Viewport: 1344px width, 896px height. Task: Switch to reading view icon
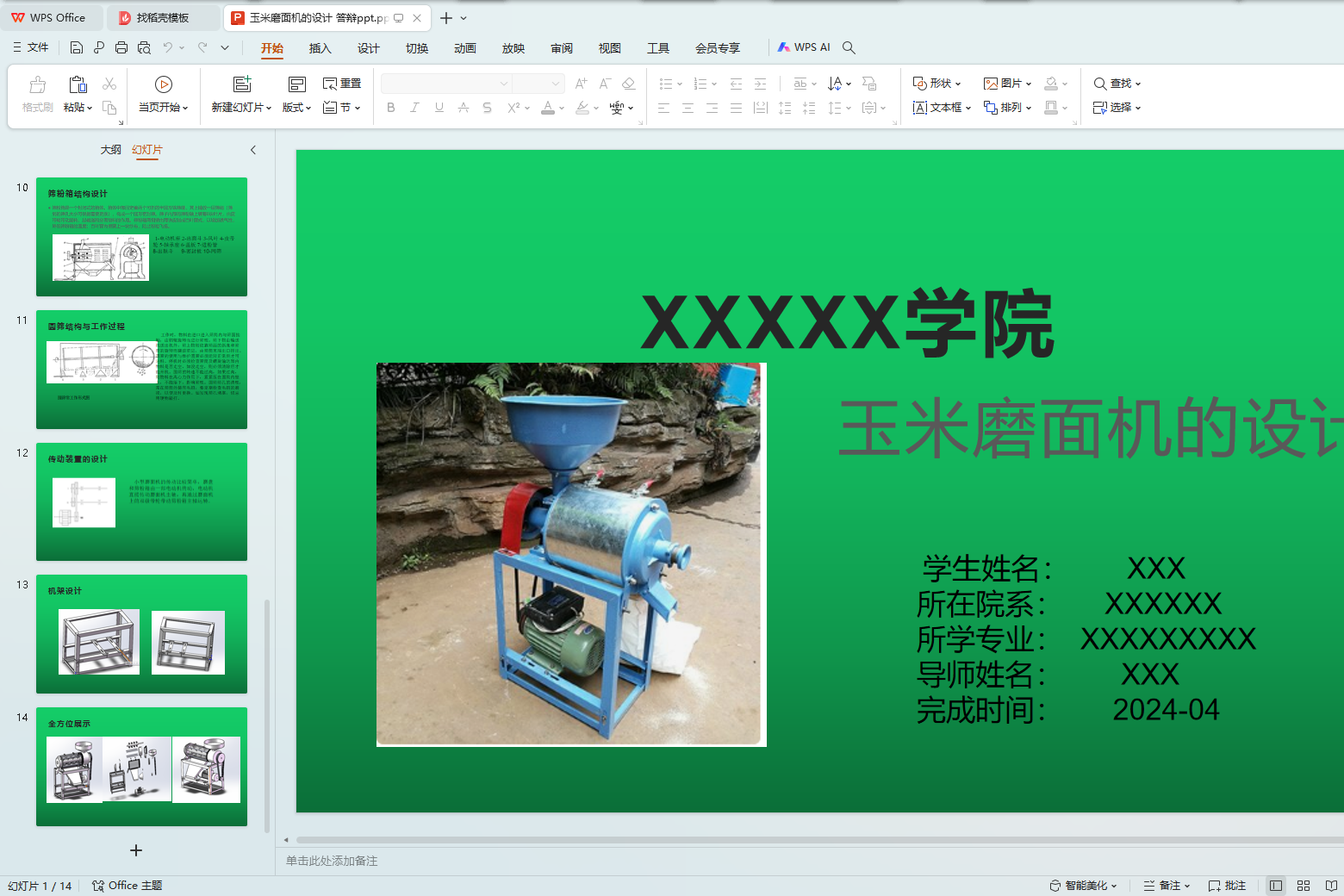point(1331,886)
